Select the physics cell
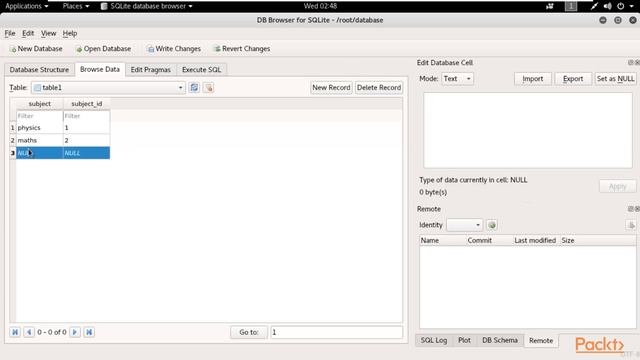 click(40, 128)
